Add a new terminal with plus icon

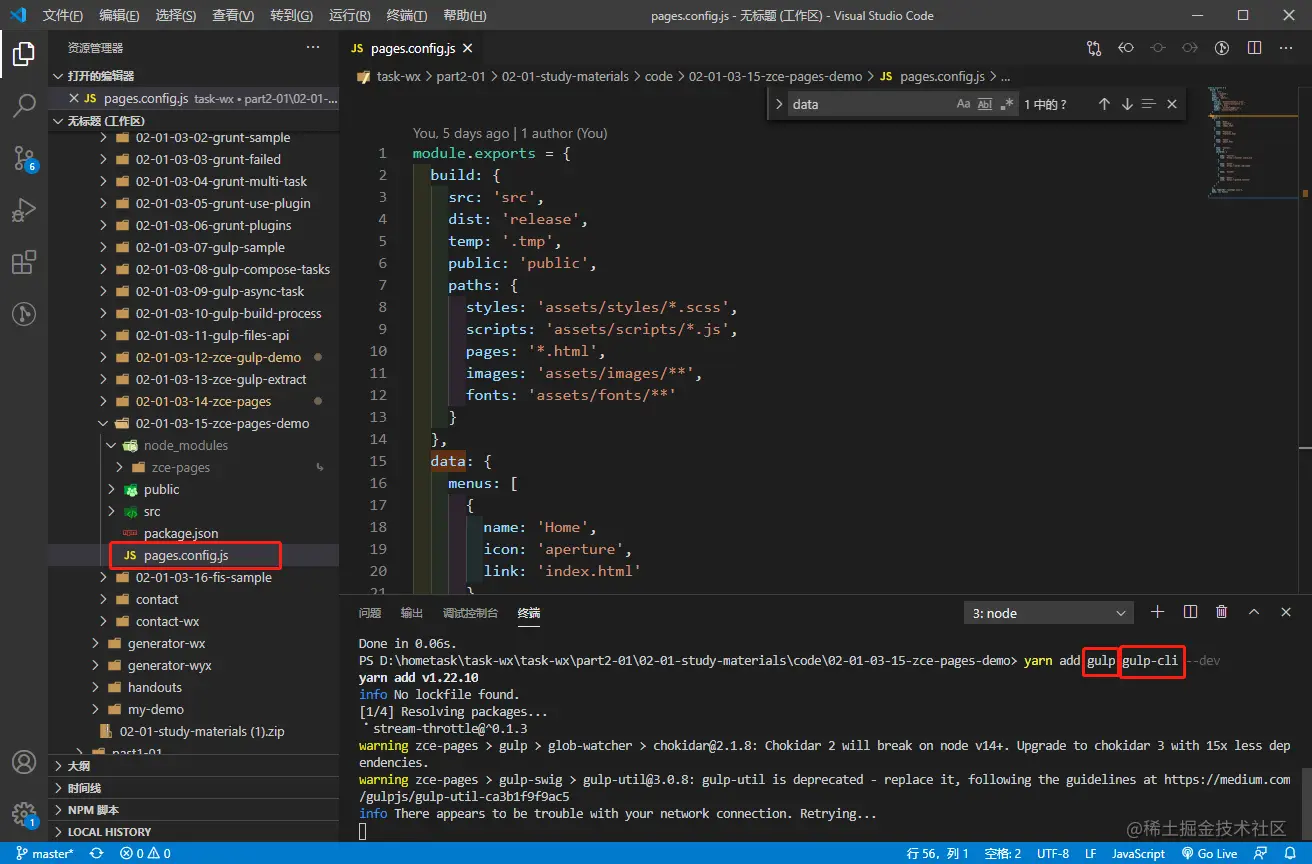pyautogui.click(x=1157, y=612)
